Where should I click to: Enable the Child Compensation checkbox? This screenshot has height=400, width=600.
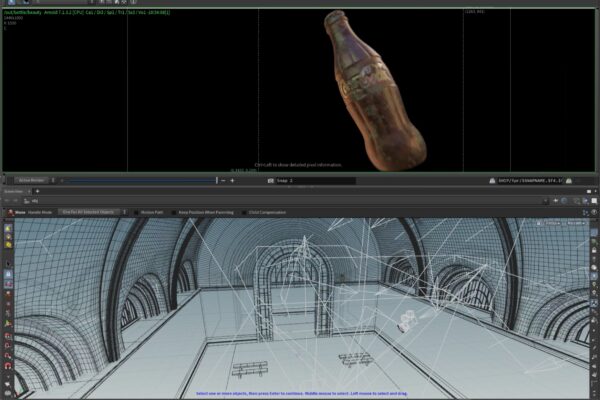[x=244, y=212]
